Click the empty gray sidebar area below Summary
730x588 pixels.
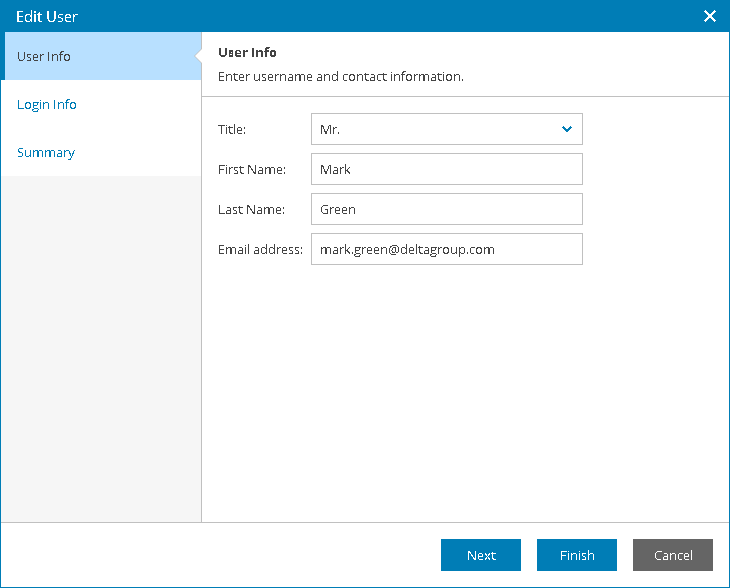[101, 349]
